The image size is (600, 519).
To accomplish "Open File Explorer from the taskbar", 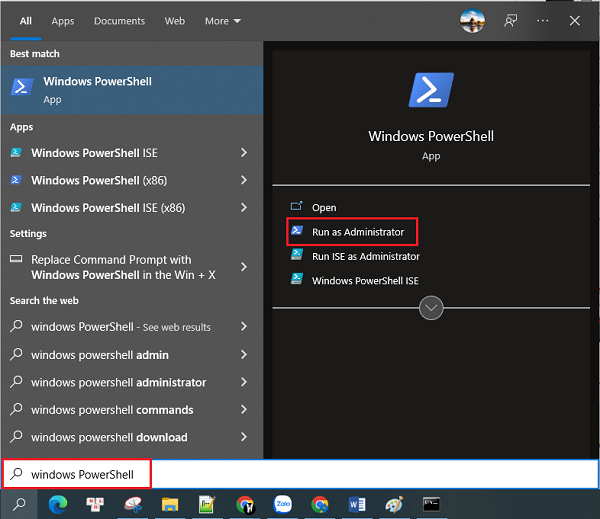I will 169,504.
